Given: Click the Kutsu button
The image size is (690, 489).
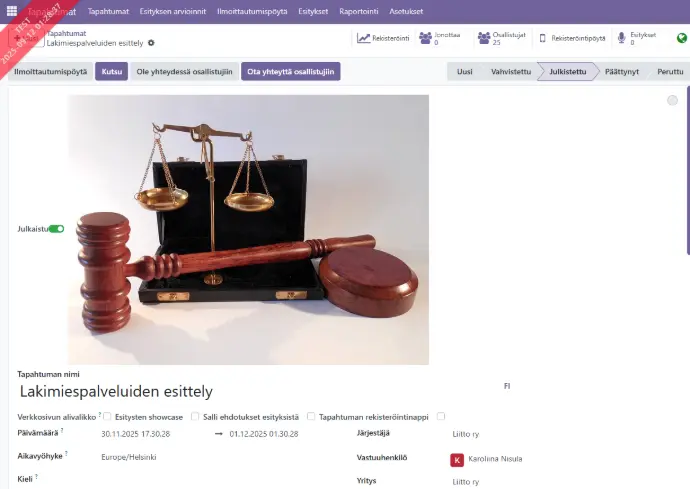Looking at the screenshot, I should point(112,72).
